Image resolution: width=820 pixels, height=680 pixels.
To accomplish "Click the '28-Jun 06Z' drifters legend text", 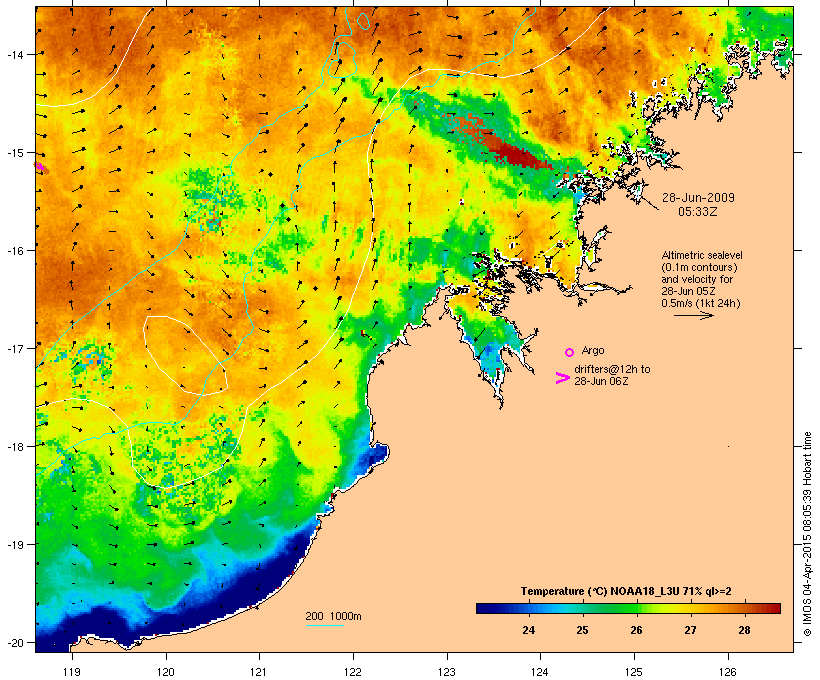I will [x=601, y=381].
